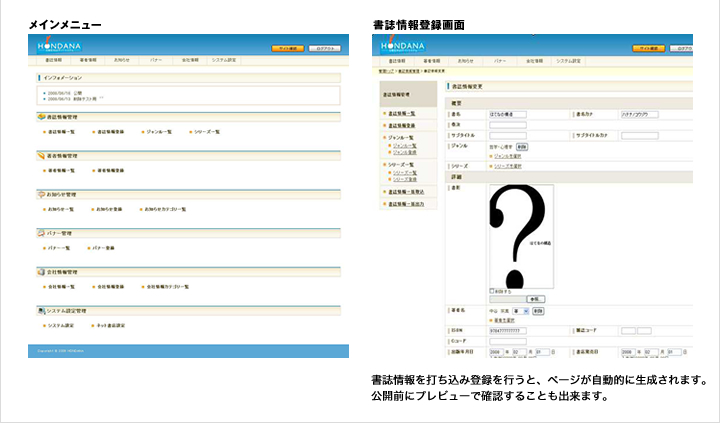
Task: Open 会社情報カテゴリ一覧 link in main menu
Action: [x=168, y=287]
